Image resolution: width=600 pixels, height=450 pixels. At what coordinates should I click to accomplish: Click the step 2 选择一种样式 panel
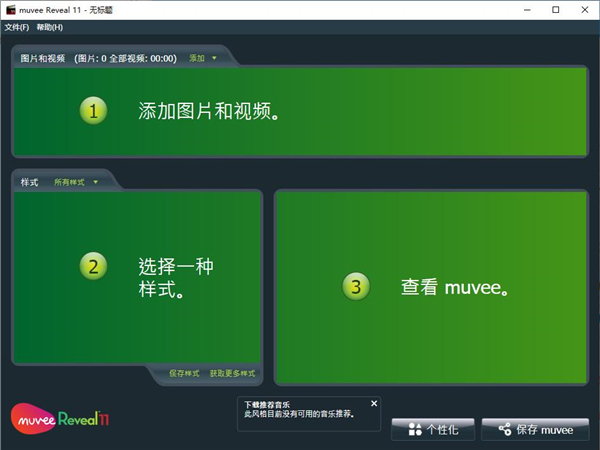pos(137,277)
